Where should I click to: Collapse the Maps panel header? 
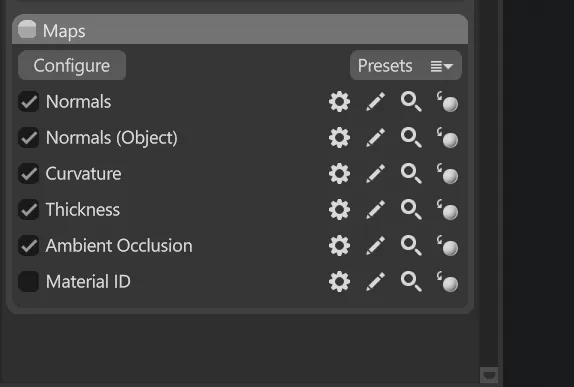click(240, 30)
